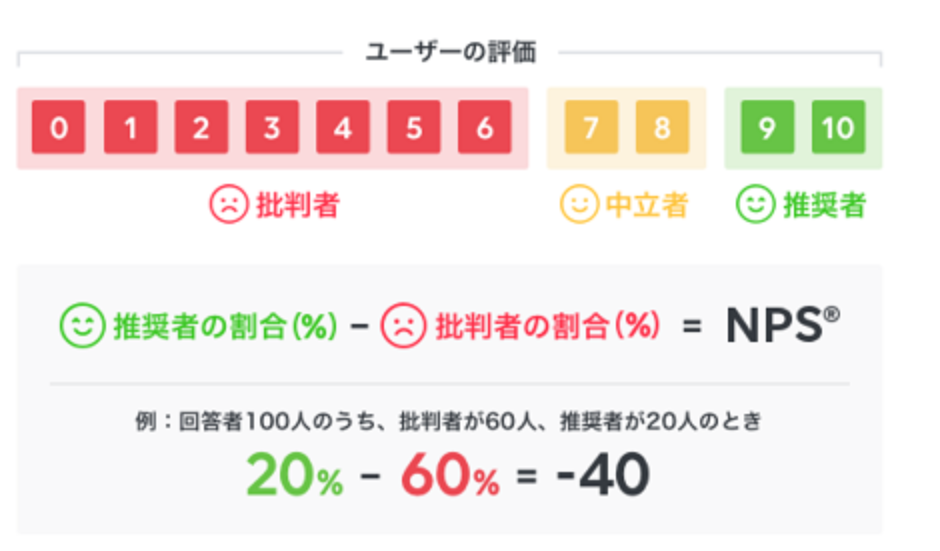Choose rating 2 in the red group

coord(201,127)
